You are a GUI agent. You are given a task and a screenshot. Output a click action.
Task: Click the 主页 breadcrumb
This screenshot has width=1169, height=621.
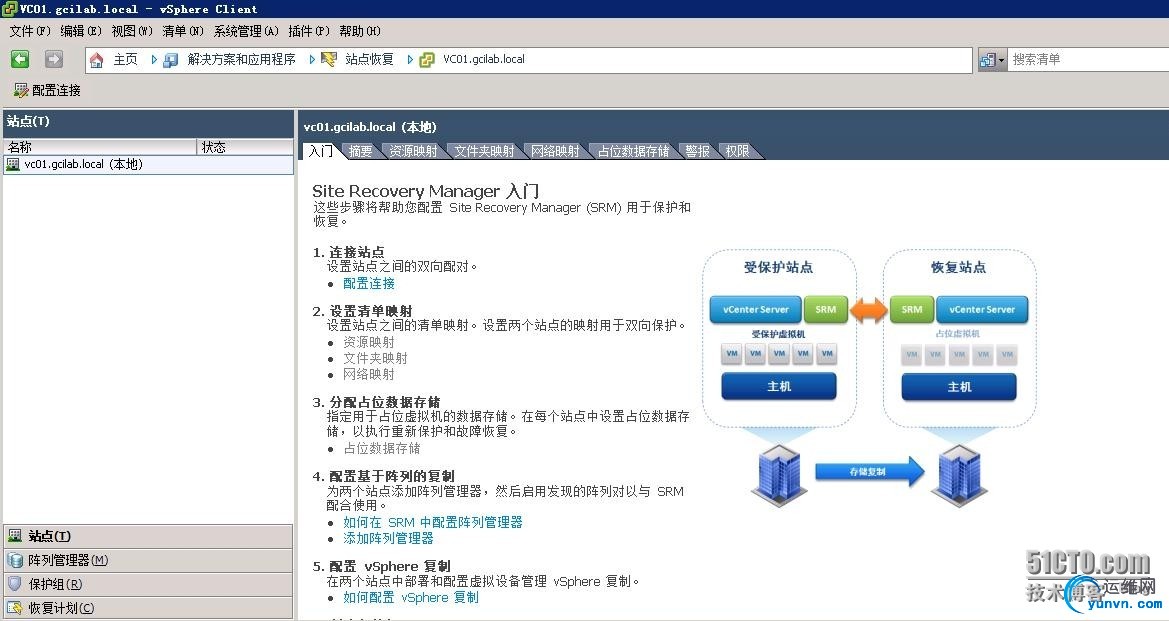(x=125, y=60)
